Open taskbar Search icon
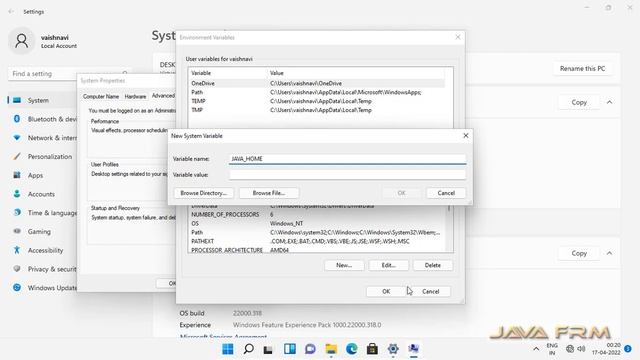The image size is (640, 360). click(x=248, y=349)
